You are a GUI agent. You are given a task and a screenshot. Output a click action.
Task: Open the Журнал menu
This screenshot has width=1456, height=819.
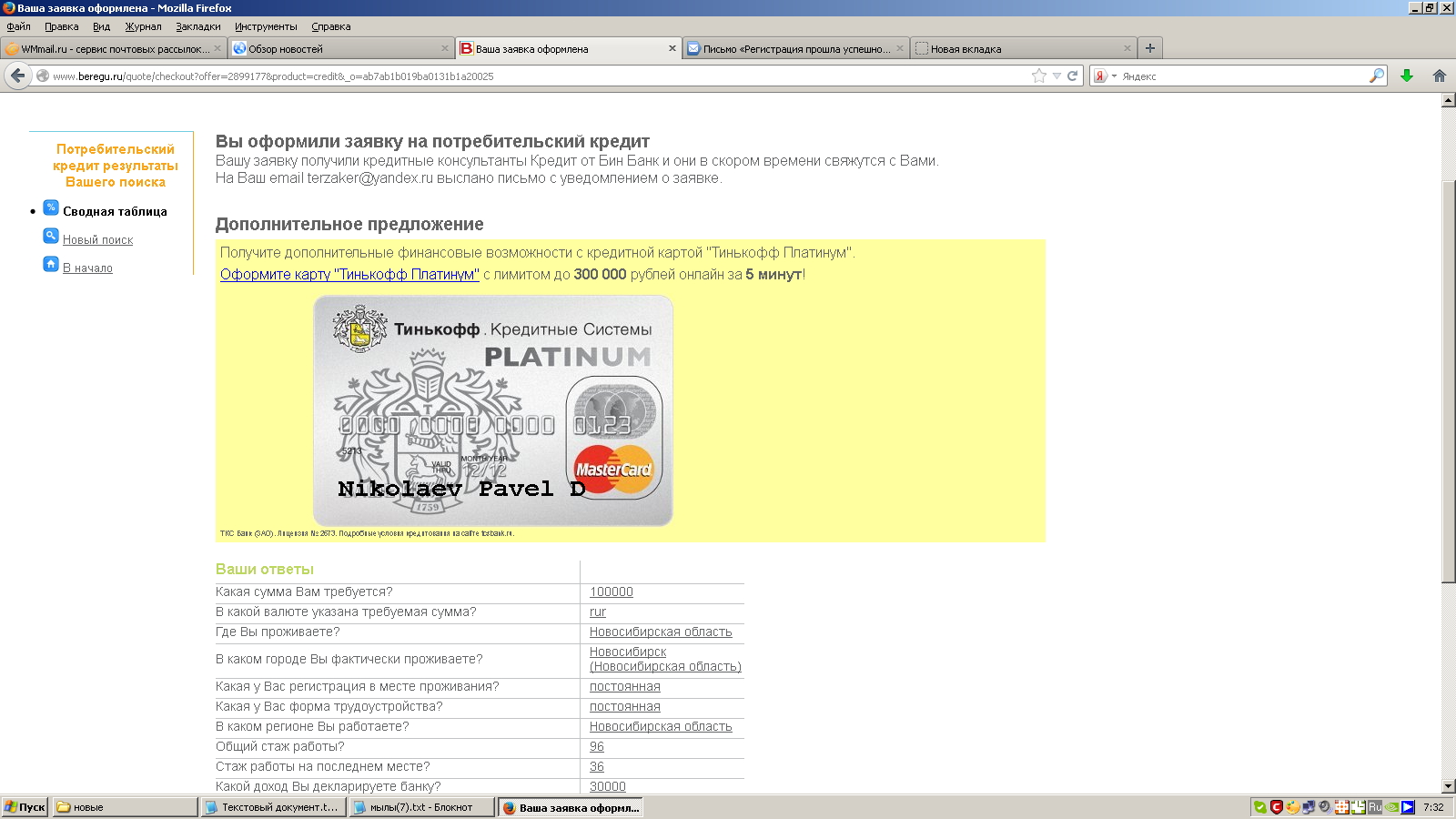coord(143,26)
